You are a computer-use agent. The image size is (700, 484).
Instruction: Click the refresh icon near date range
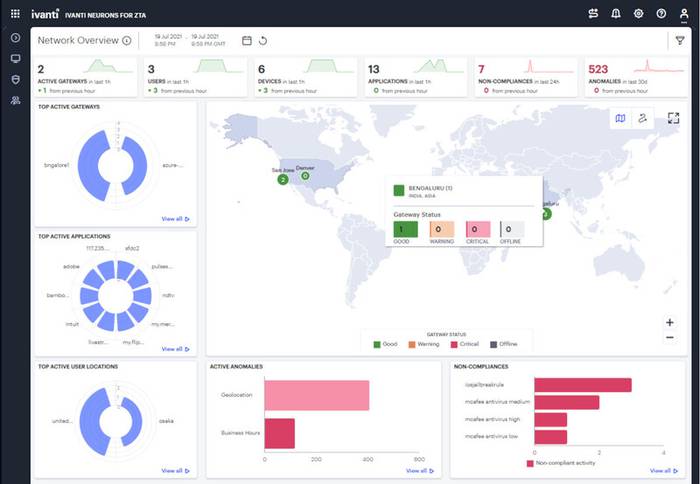[x=263, y=41]
